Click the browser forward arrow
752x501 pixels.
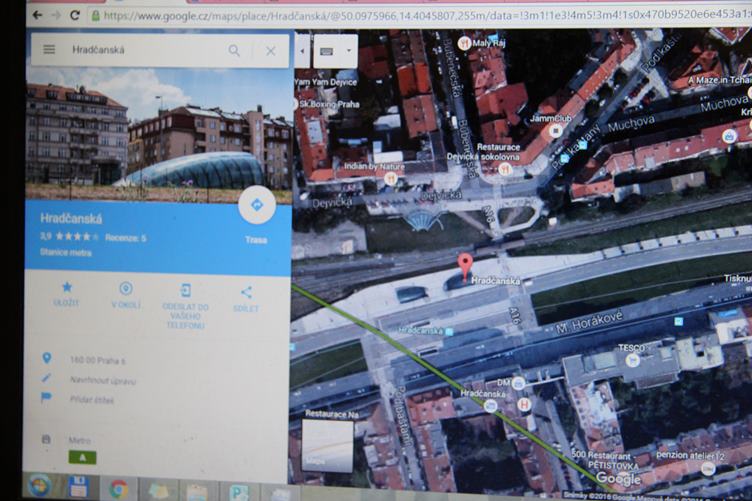tap(56, 16)
